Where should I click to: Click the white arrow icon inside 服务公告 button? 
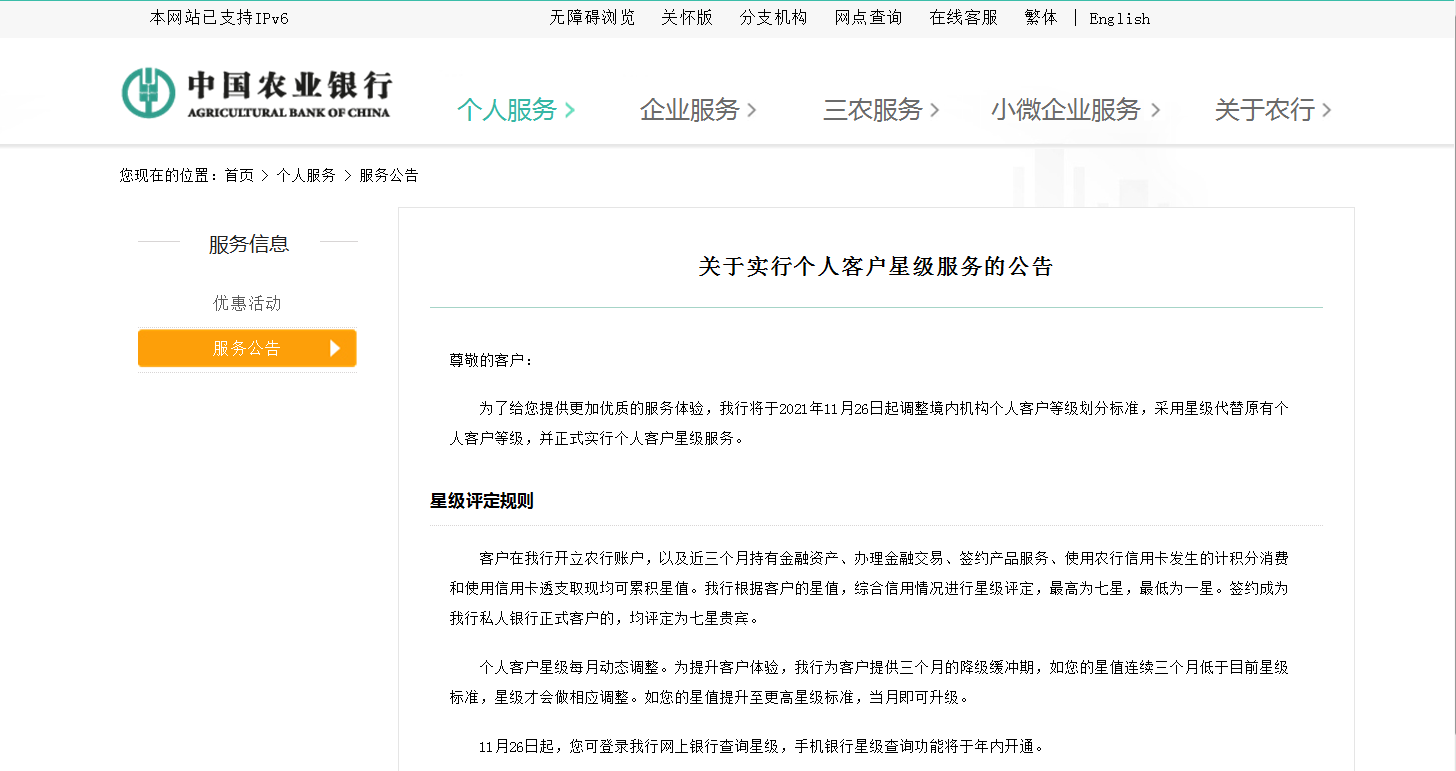(334, 348)
